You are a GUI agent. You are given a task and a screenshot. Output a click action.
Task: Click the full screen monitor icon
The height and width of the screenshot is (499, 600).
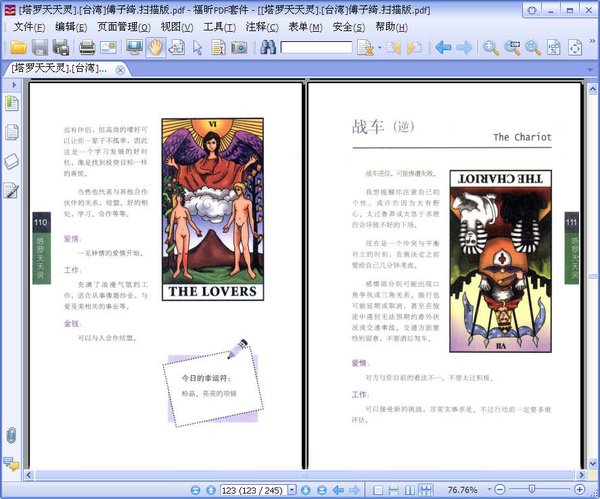coord(134,47)
